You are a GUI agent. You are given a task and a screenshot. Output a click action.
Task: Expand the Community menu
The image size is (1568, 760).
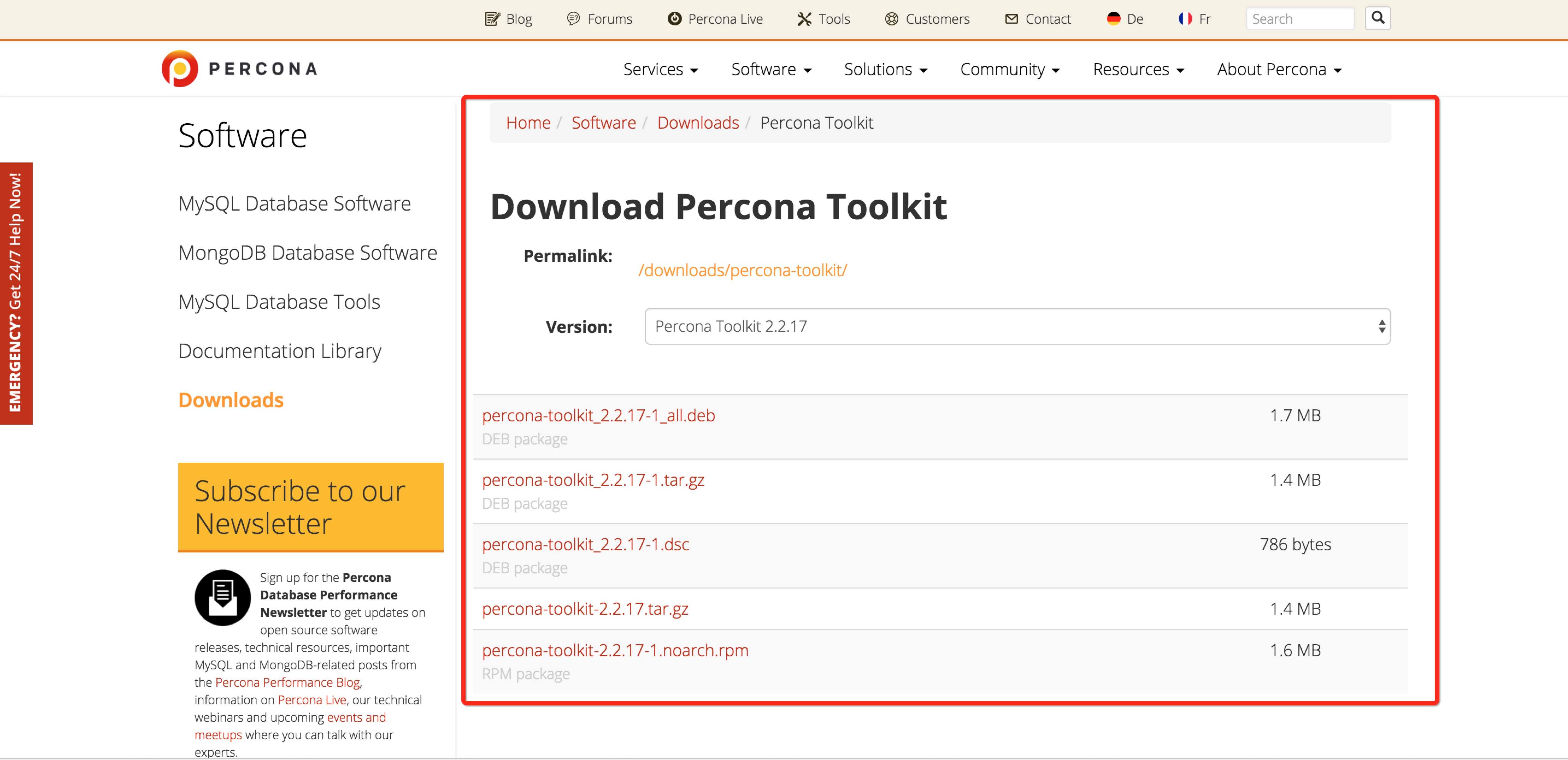tap(1010, 69)
